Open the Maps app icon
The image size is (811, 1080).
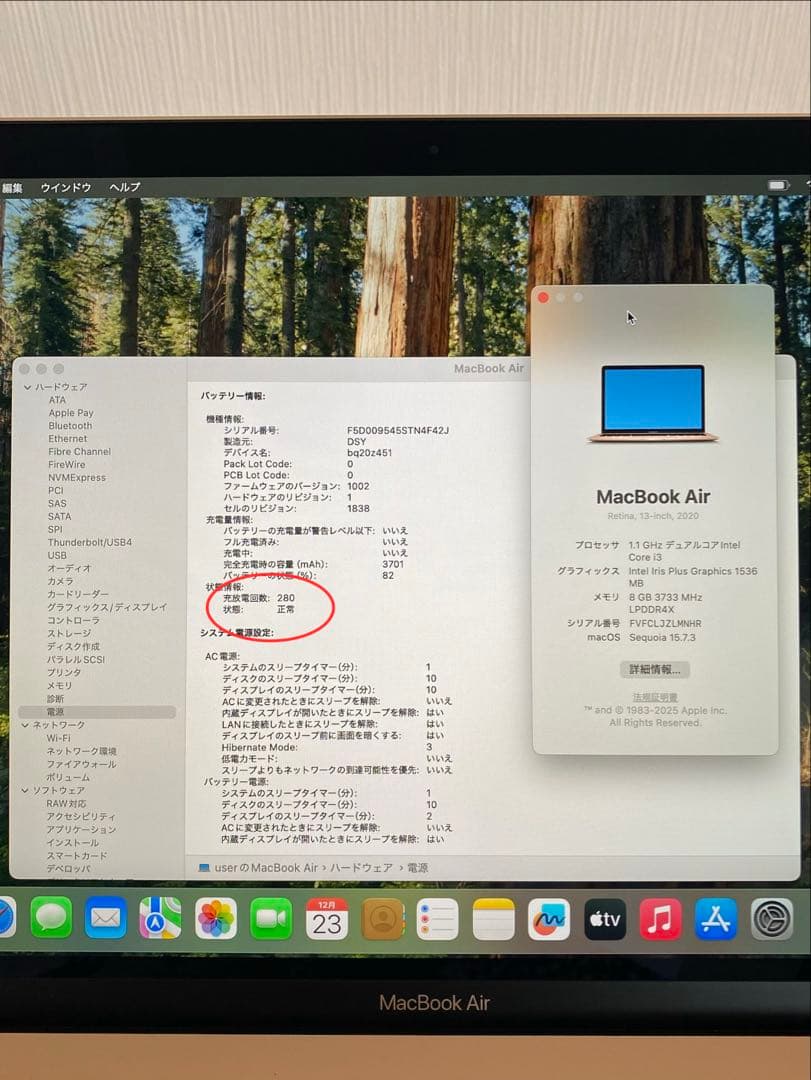(x=162, y=917)
